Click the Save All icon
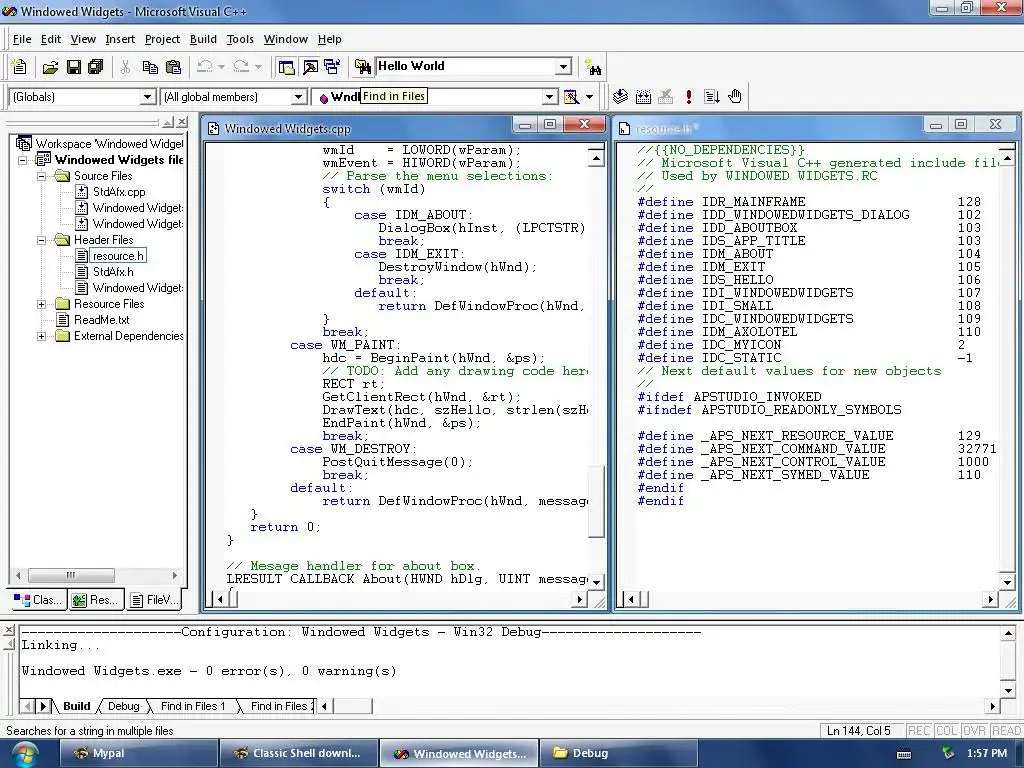The height and width of the screenshot is (768, 1024). pyautogui.click(x=95, y=67)
